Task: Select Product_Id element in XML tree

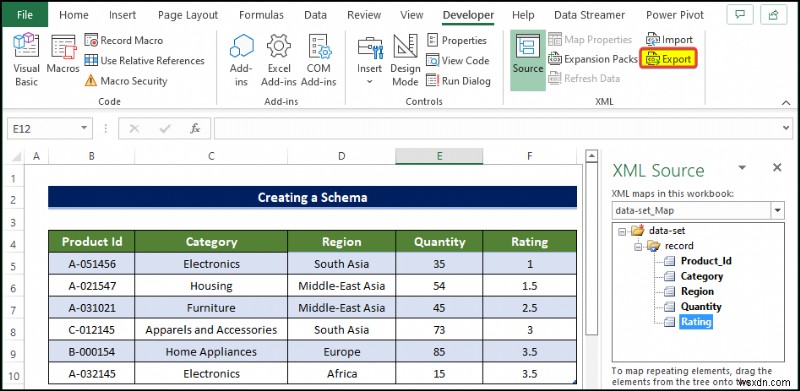Action: [706, 261]
